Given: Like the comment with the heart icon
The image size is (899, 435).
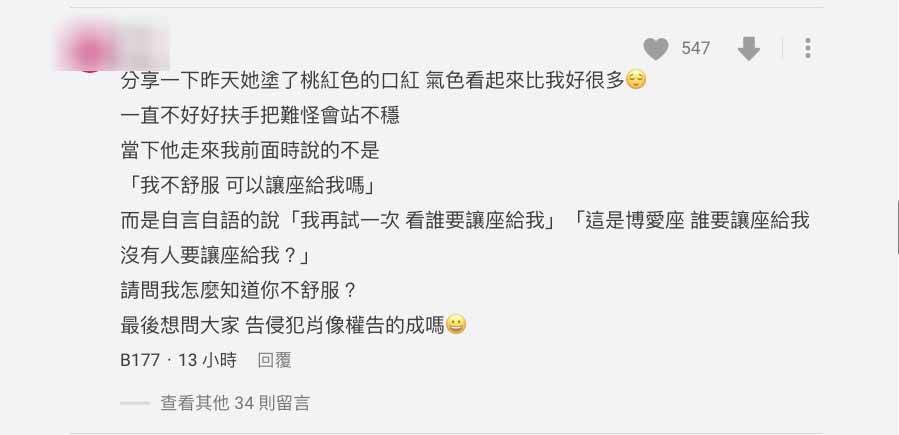Looking at the screenshot, I should [656, 49].
